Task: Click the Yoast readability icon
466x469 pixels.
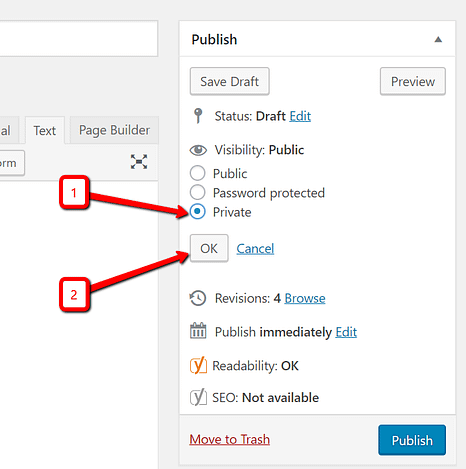Action: [x=198, y=365]
